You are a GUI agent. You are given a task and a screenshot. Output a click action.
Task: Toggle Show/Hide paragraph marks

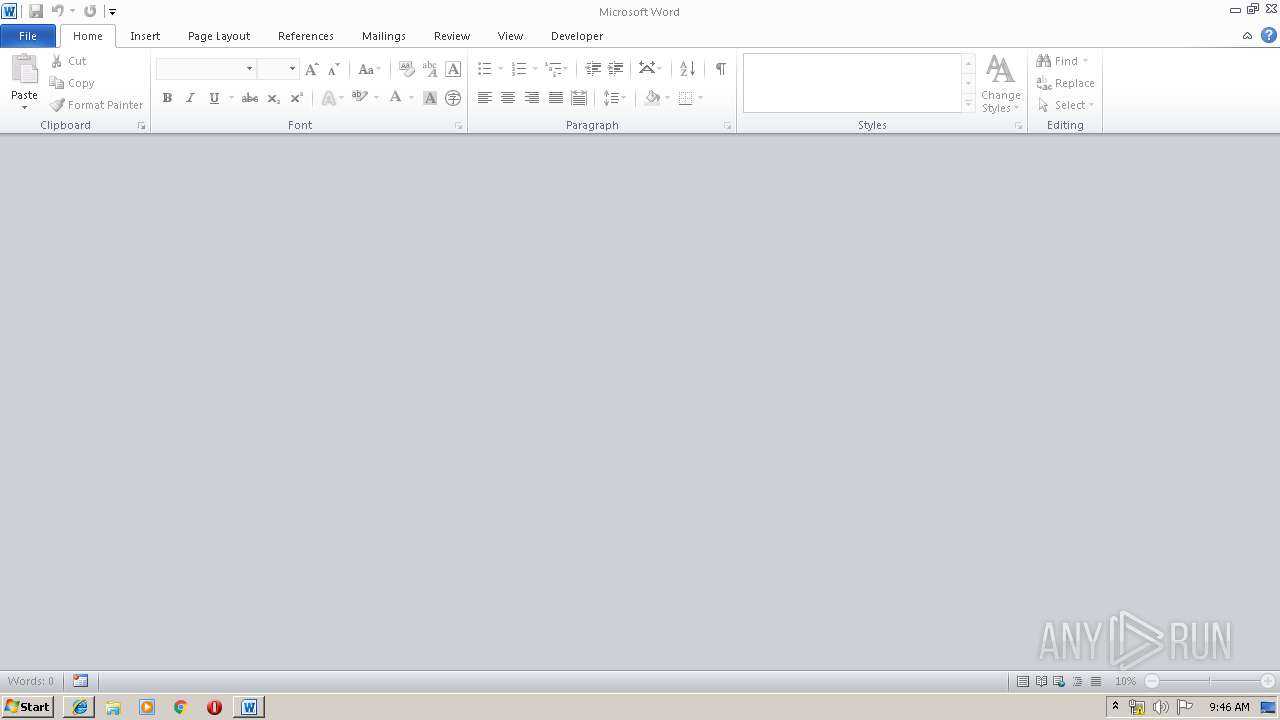720,69
